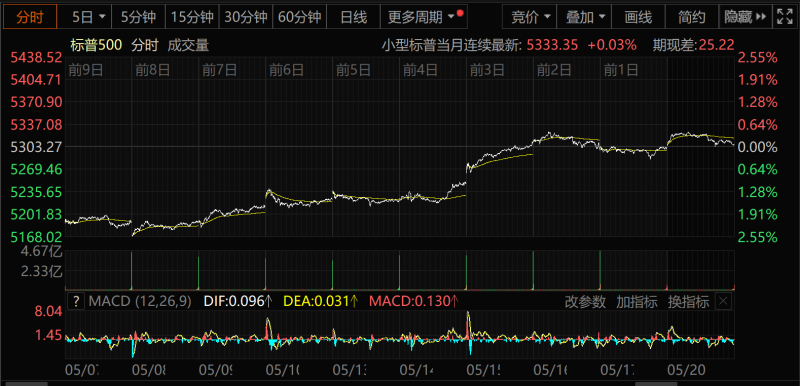Close the MACD indicator panel
Screen dimensions: 800x386
tap(723, 301)
